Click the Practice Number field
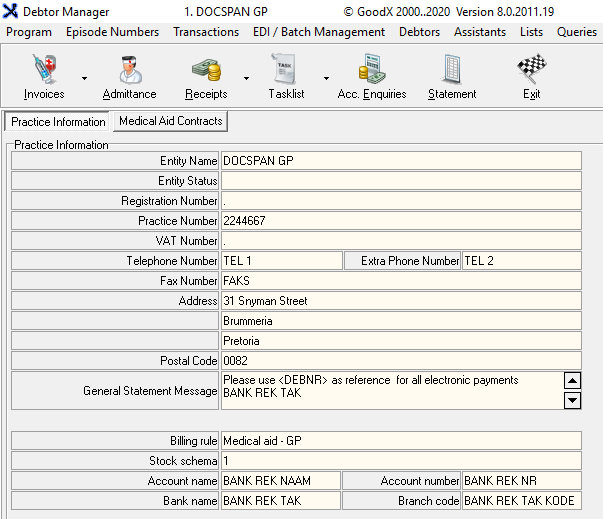This screenshot has height=519, width=603. pyautogui.click(x=400, y=221)
